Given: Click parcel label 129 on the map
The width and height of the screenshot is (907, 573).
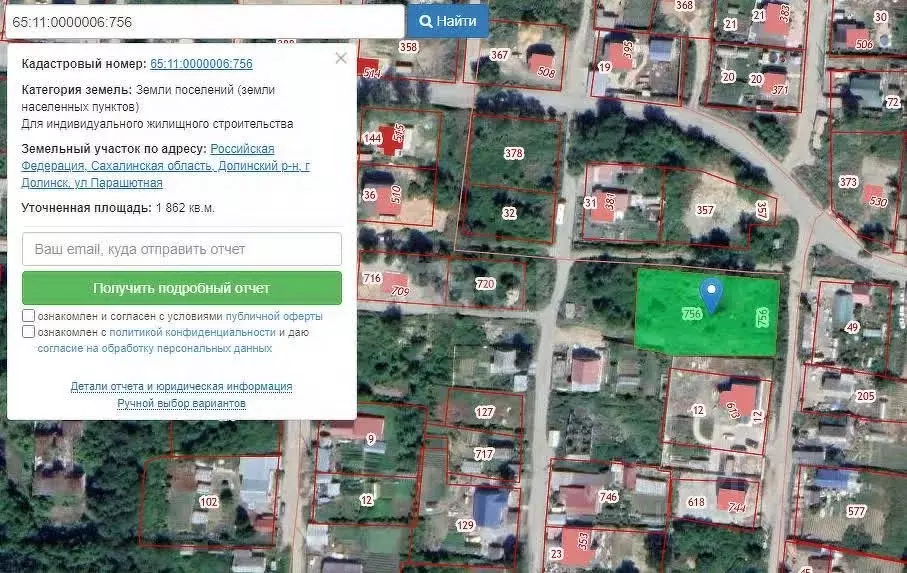Looking at the screenshot, I should (x=465, y=526).
